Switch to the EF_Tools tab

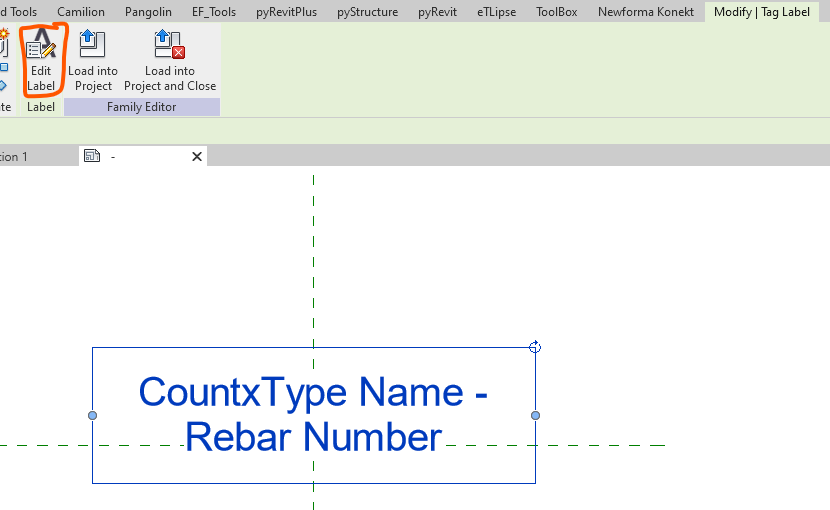coord(214,12)
